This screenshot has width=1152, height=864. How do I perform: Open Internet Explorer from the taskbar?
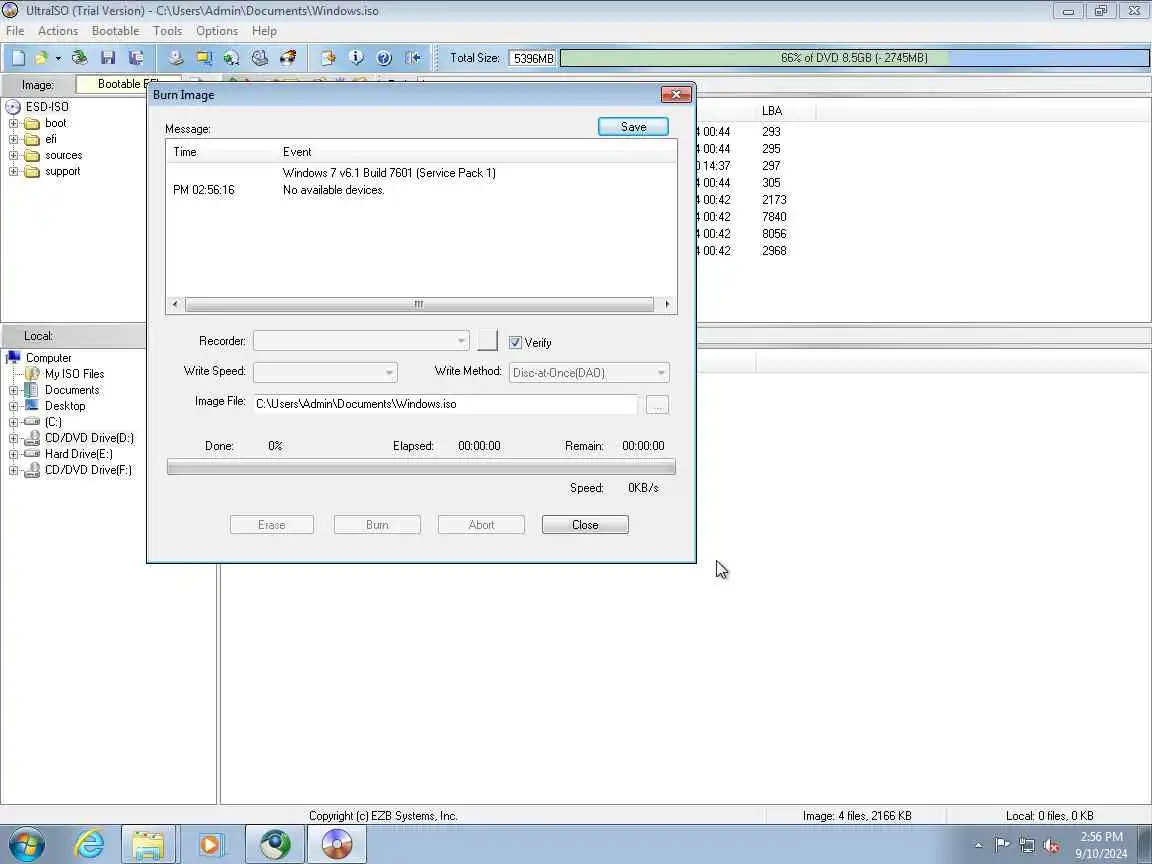89,844
